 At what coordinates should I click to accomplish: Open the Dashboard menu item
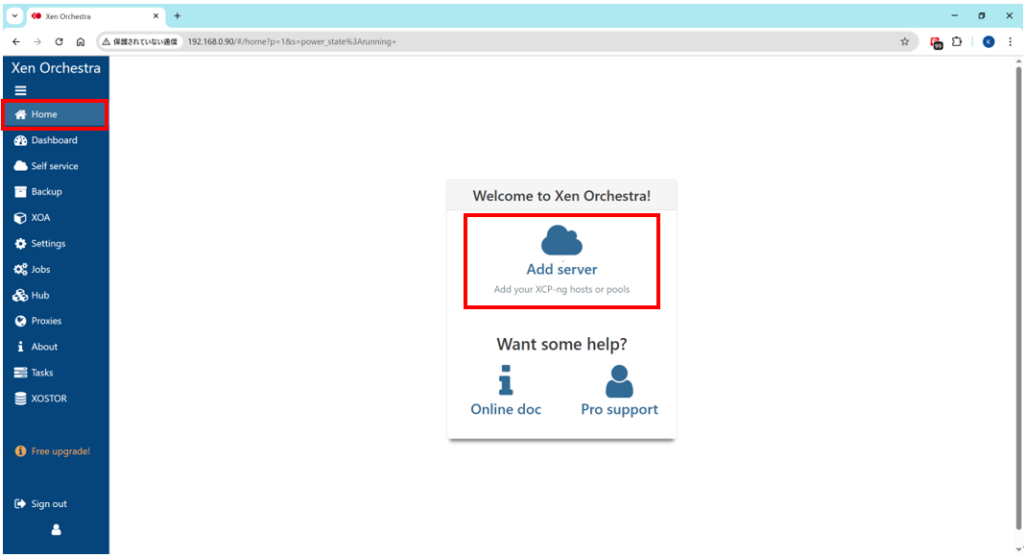coord(54,140)
